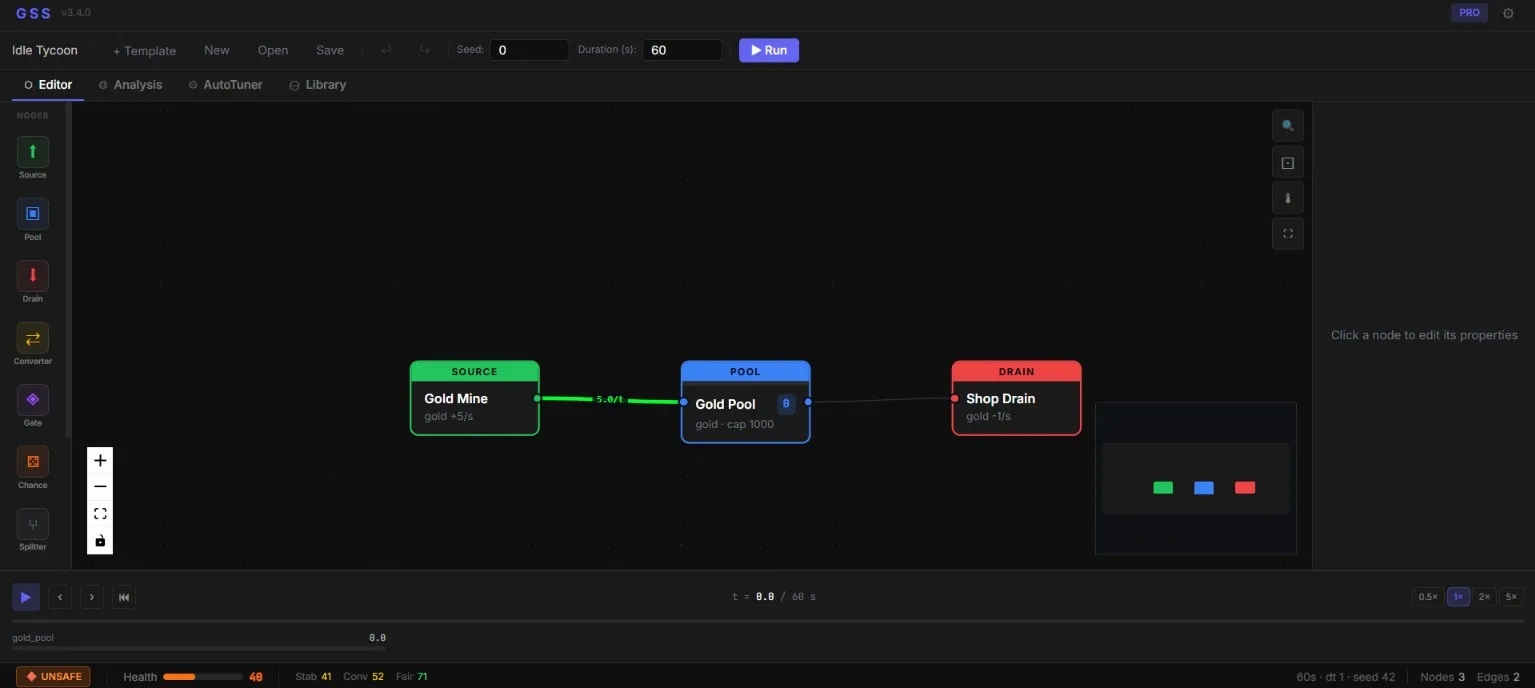Open settings via the gear icon
Image resolution: width=1535 pixels, height=688 pixels.
point(1509,13)
